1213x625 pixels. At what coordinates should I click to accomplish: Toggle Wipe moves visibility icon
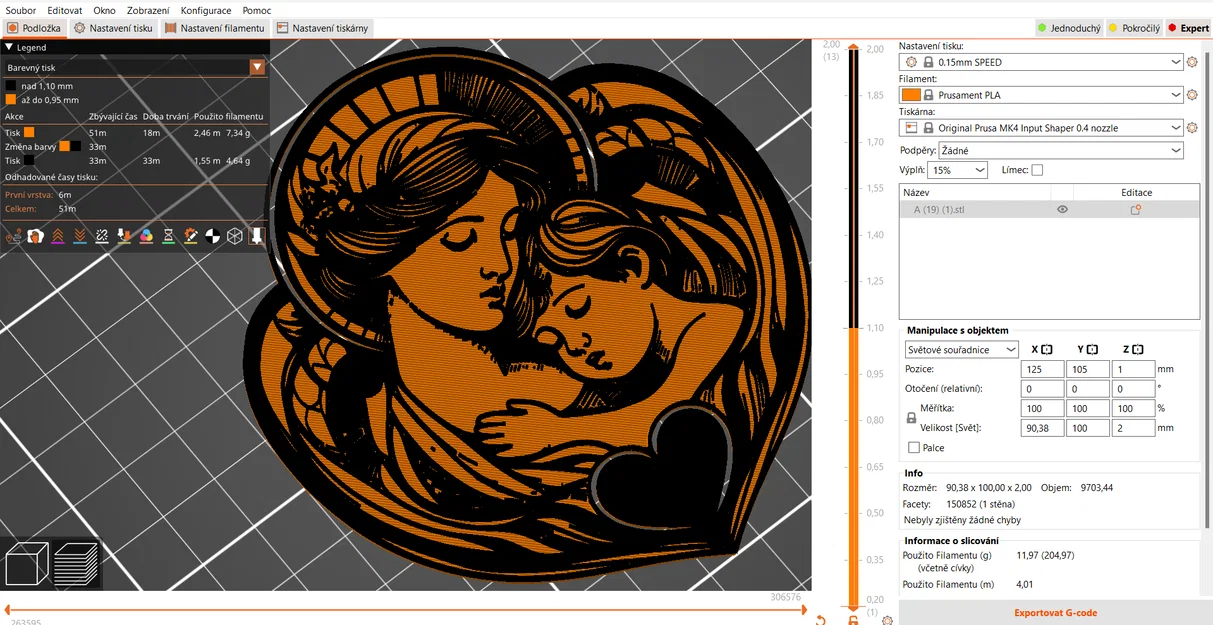click(35, 236)
